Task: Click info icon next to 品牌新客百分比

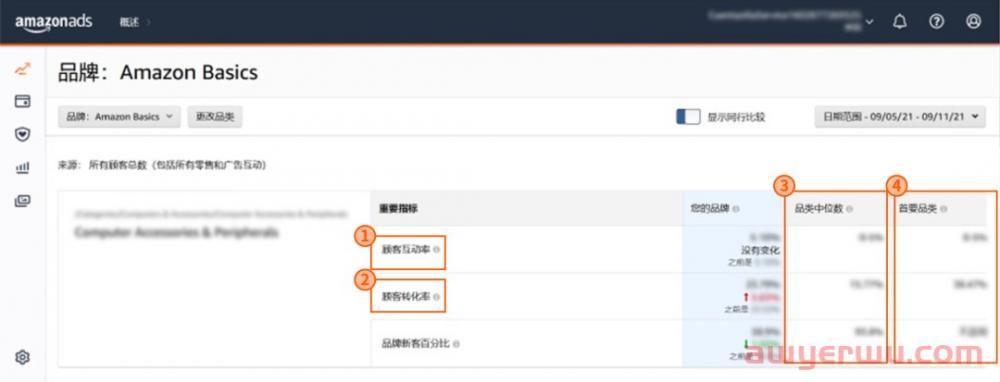Action: pos(456,344)
